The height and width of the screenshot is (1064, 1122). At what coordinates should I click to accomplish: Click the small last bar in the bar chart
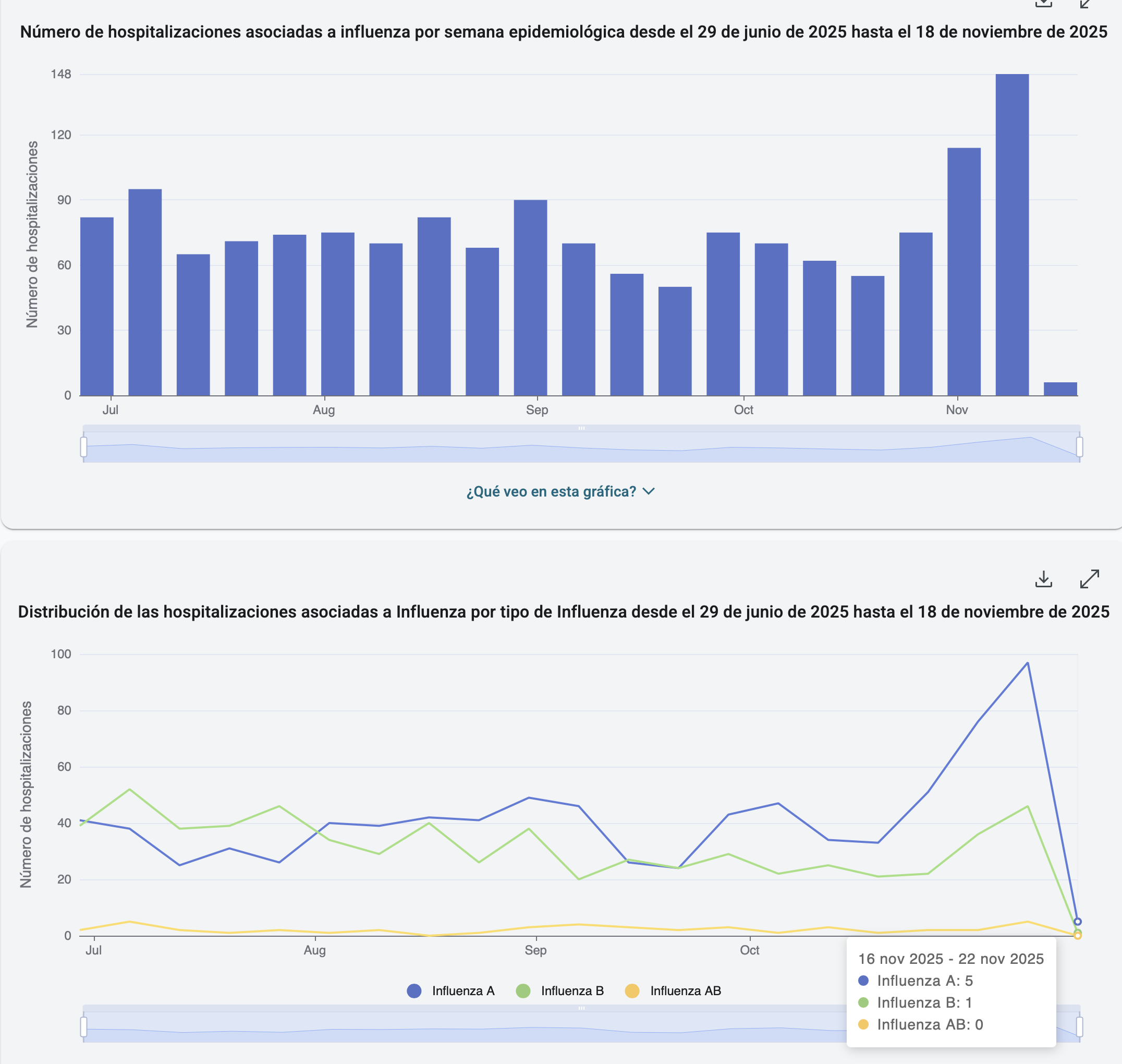pos(1060,389)
